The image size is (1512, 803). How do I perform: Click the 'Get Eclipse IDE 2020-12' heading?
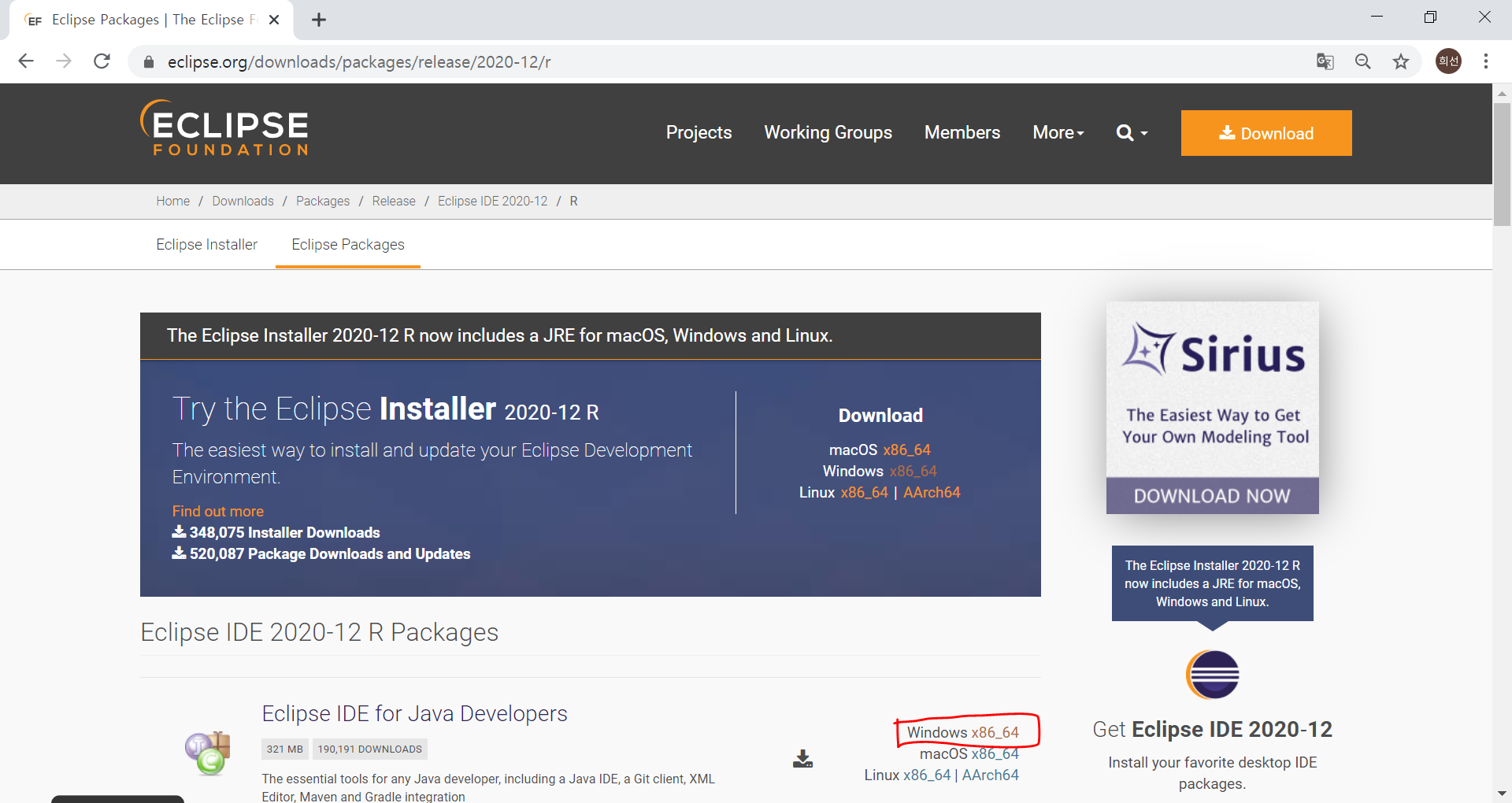click(x=1213, y=730)
